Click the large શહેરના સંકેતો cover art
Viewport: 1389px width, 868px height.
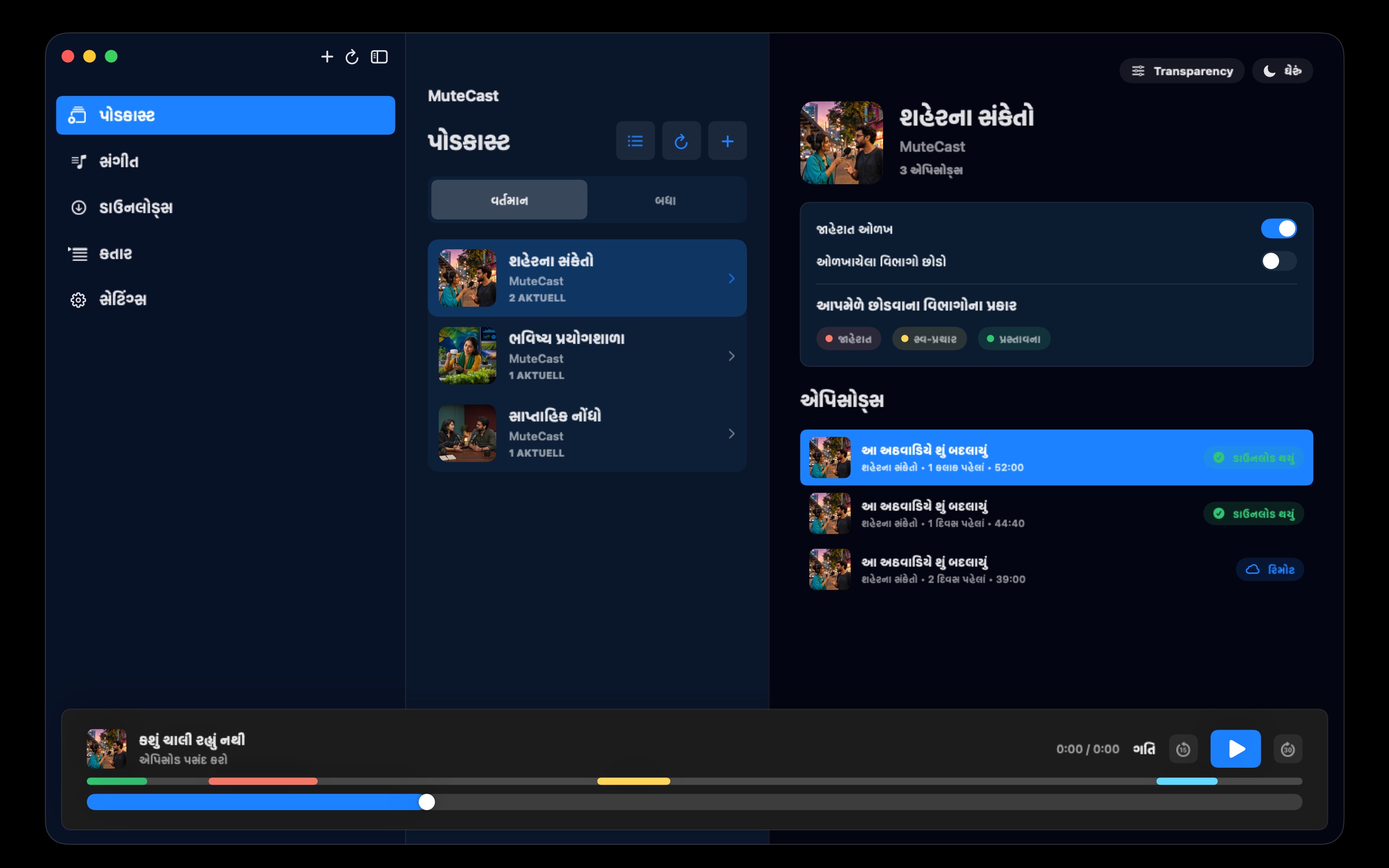[842, 143]
